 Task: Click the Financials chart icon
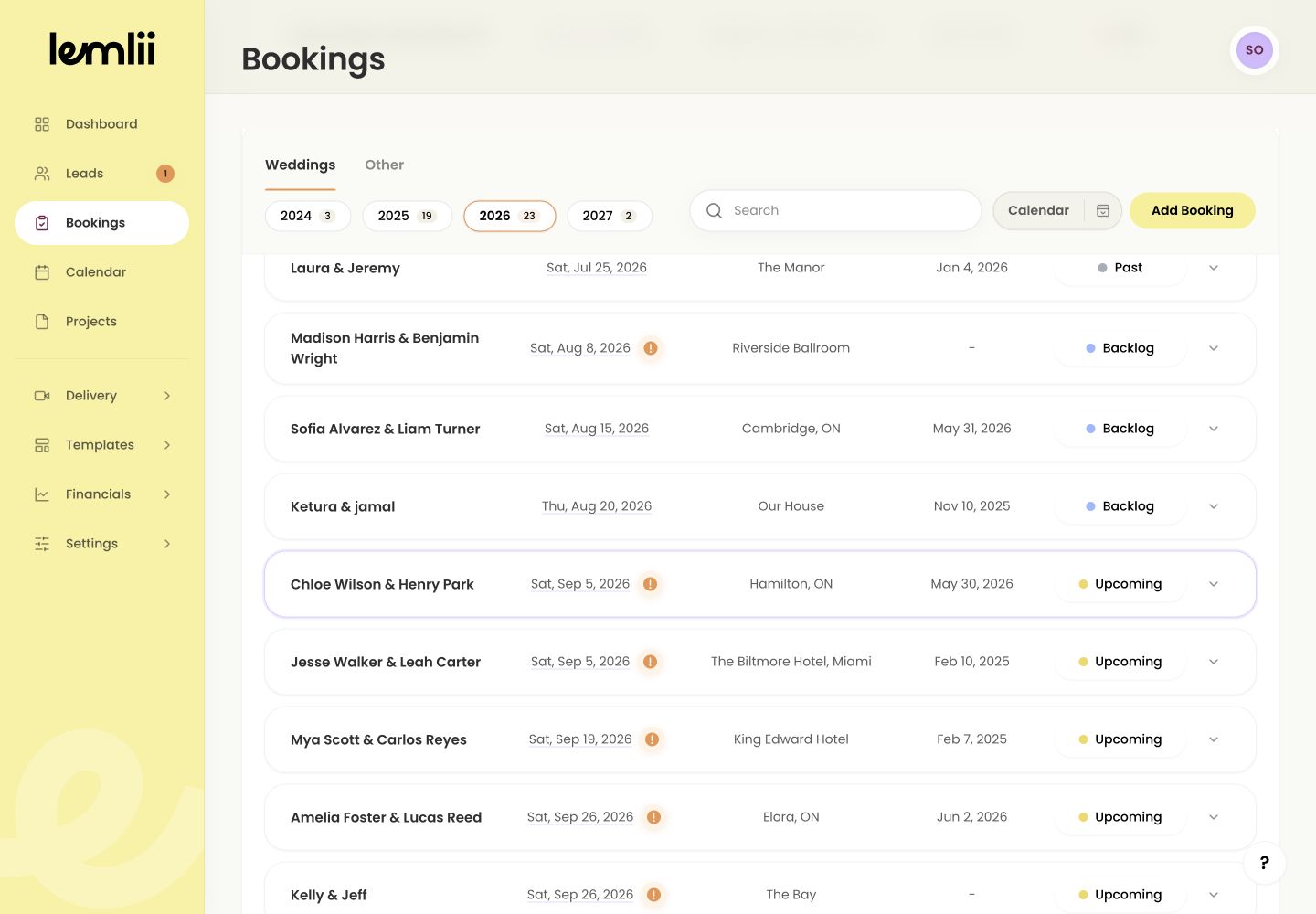click(x=42, y=494)
